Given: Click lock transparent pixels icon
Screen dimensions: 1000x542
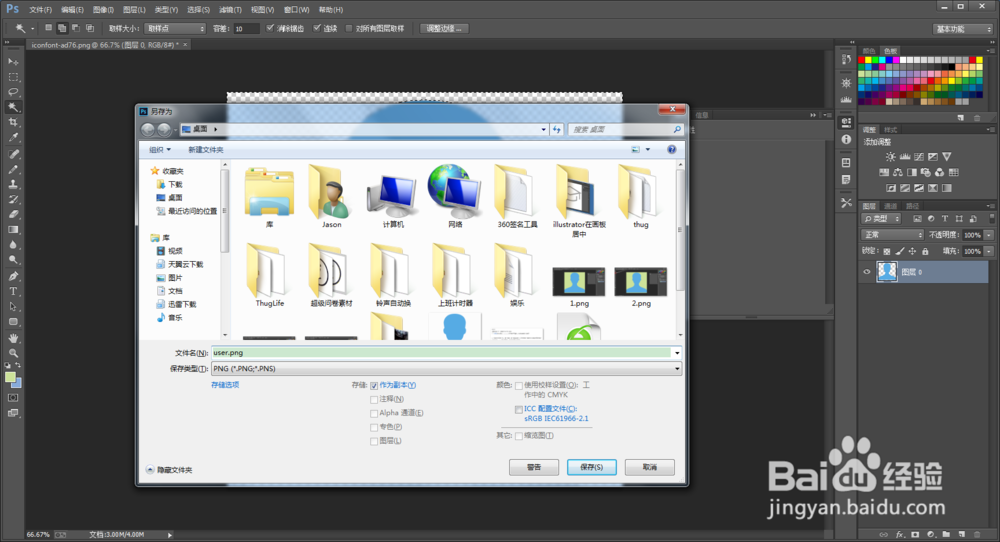Looking at the screenshot, I should tap(886, 251).
